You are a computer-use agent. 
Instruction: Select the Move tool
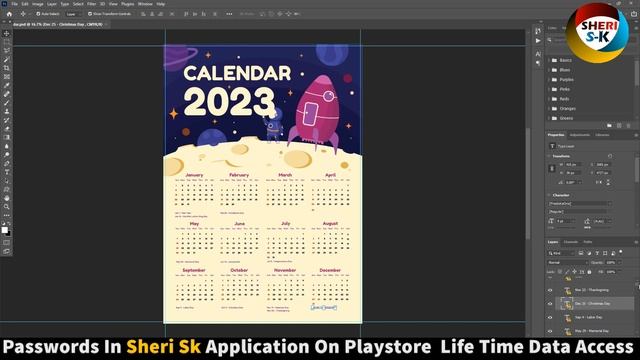(x=7, y=33)
